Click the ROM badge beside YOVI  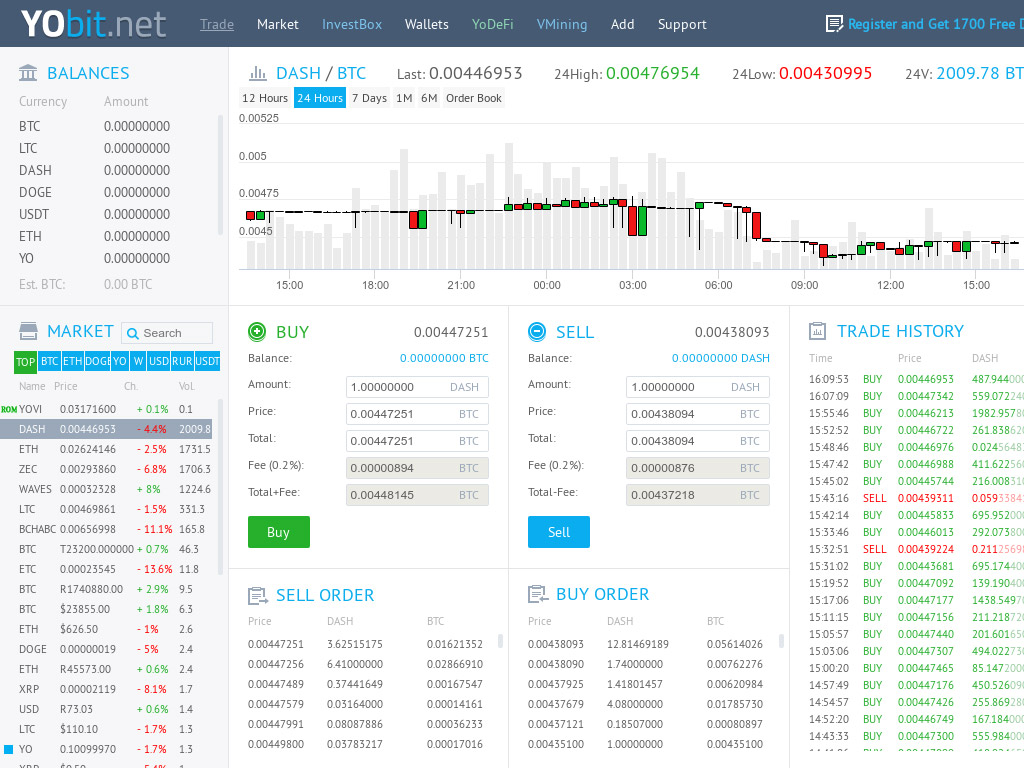(x=9, y=409)
